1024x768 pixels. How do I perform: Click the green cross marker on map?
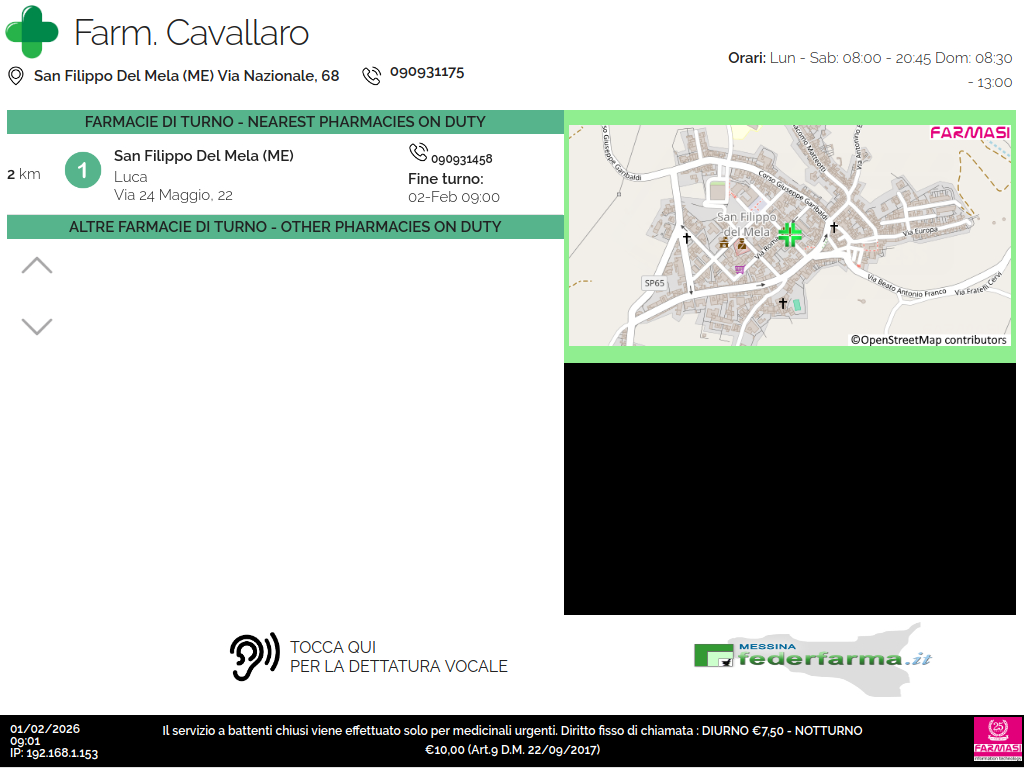click(790, 234)
